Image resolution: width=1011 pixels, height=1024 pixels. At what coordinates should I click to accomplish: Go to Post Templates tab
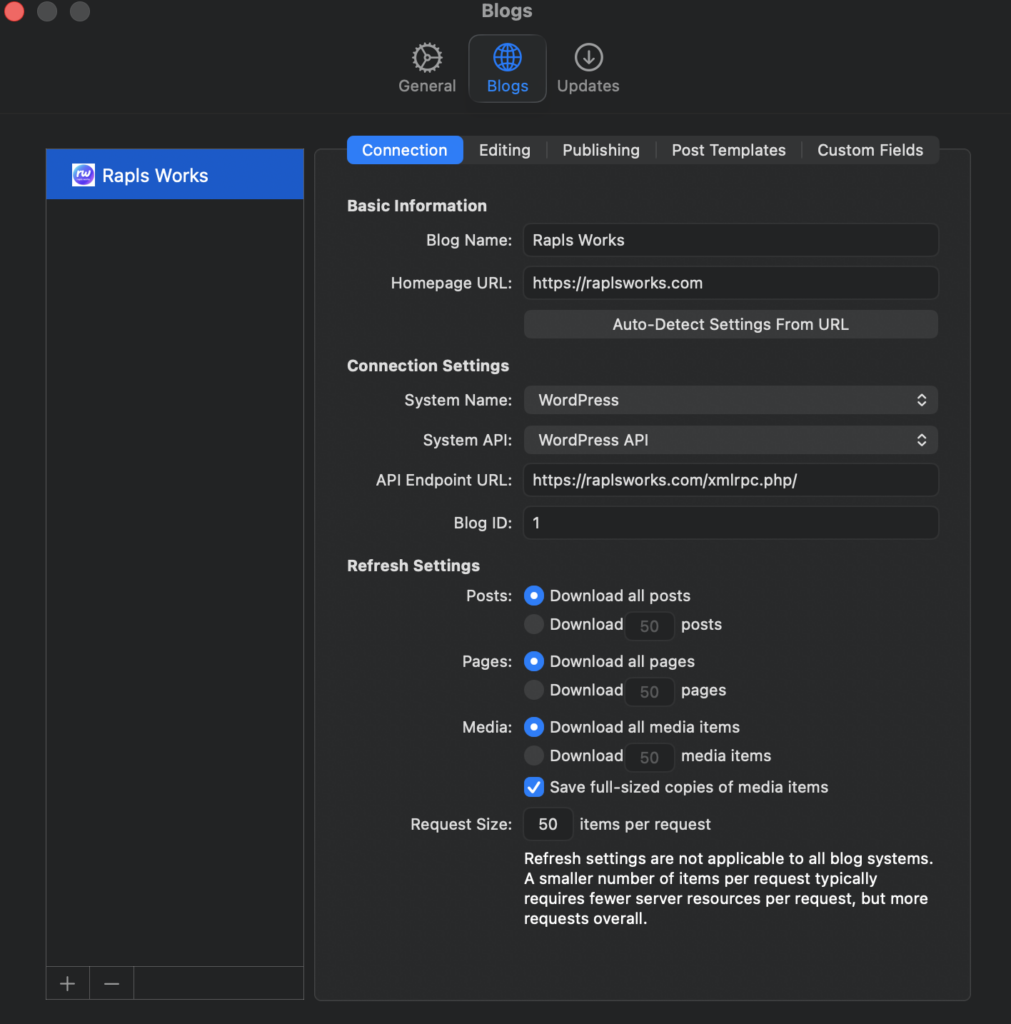(x=728, y=150)
